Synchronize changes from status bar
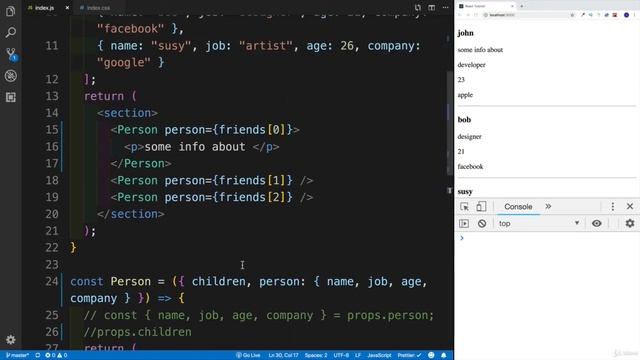 click(x=38, y=355)
